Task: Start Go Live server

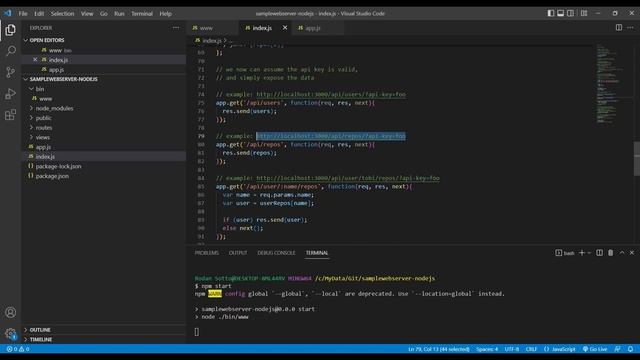Action: (595, 349)
